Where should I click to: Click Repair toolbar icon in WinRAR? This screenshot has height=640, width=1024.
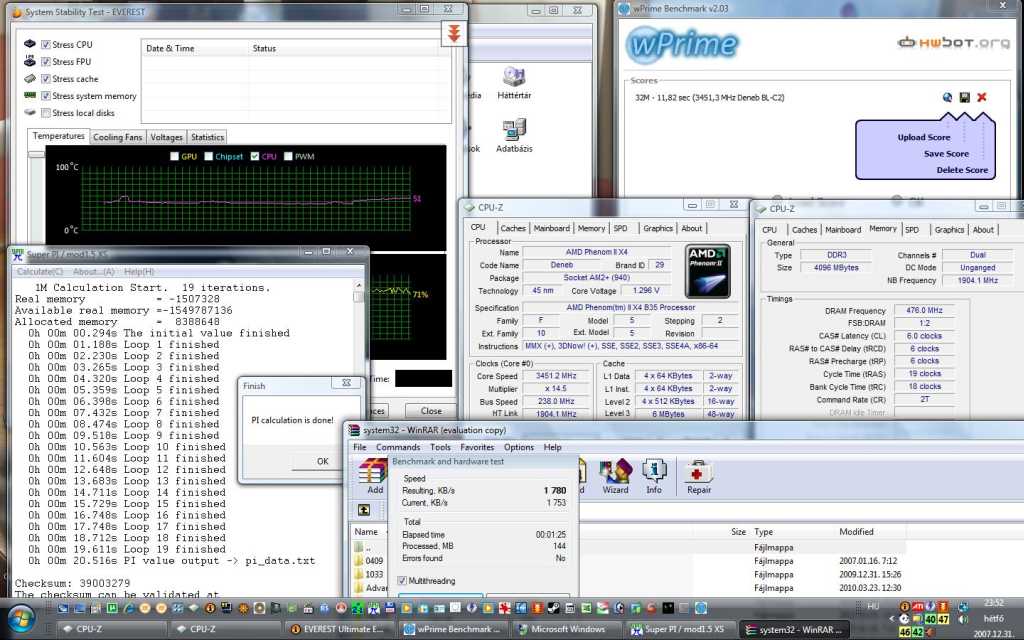698,477
